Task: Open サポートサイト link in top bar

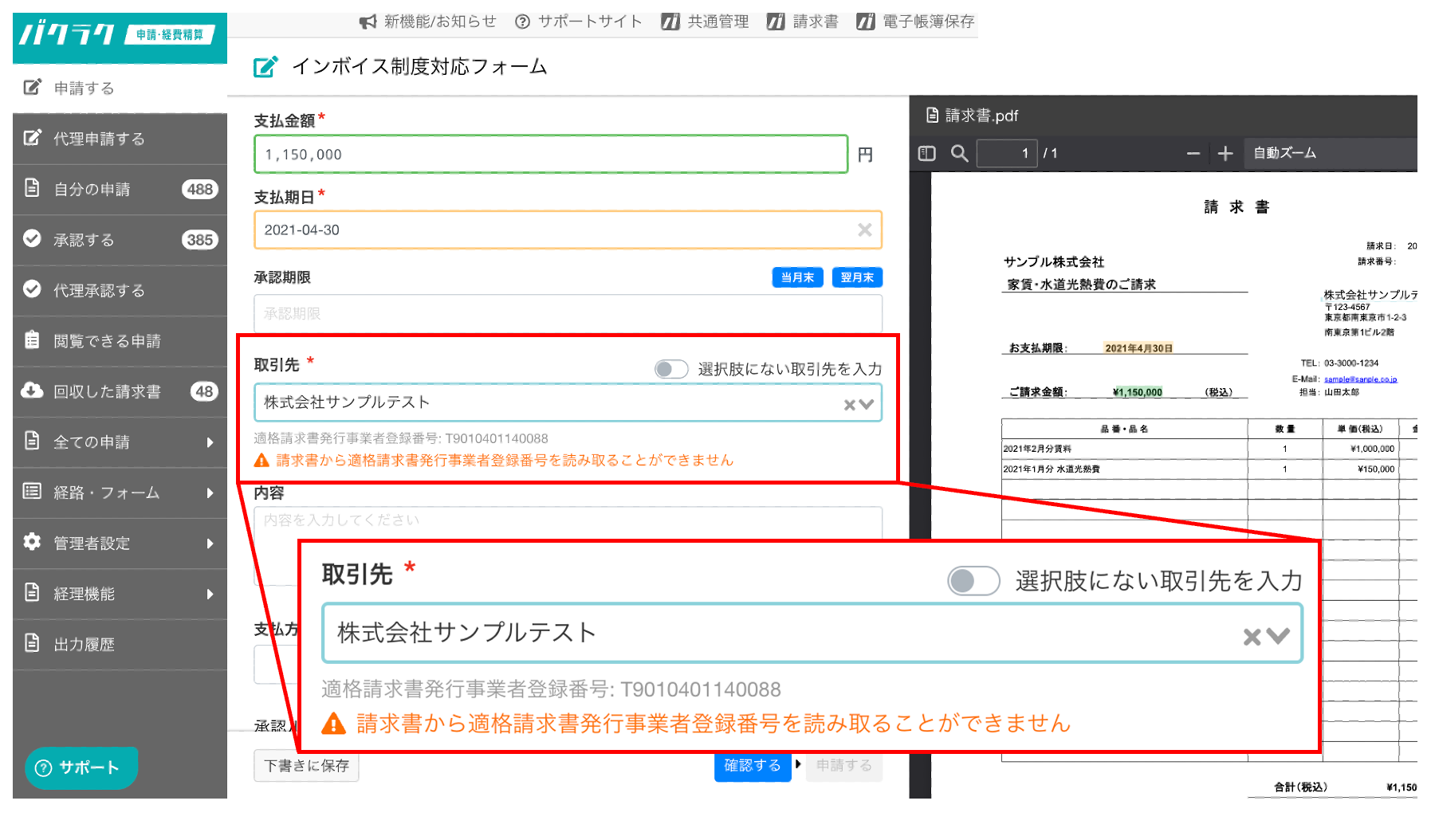Action: [579, 22]
